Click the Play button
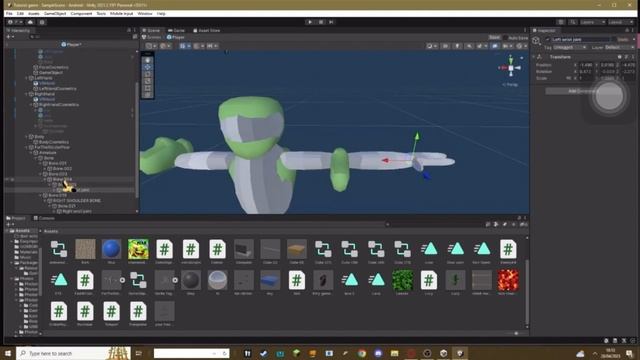This screenshot has width=640, height=360. 310,22
